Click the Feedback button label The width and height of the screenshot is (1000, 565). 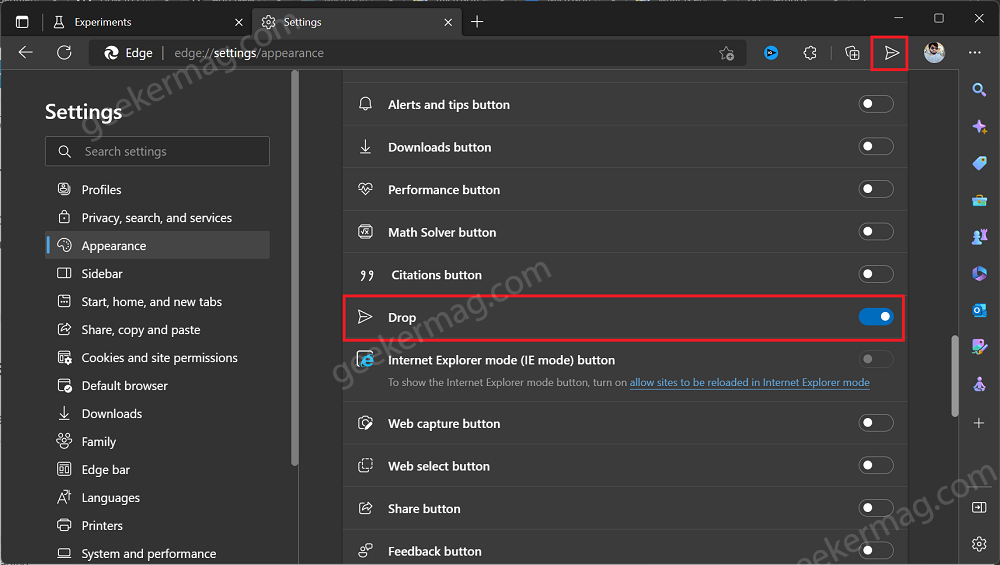pos(434,552)
